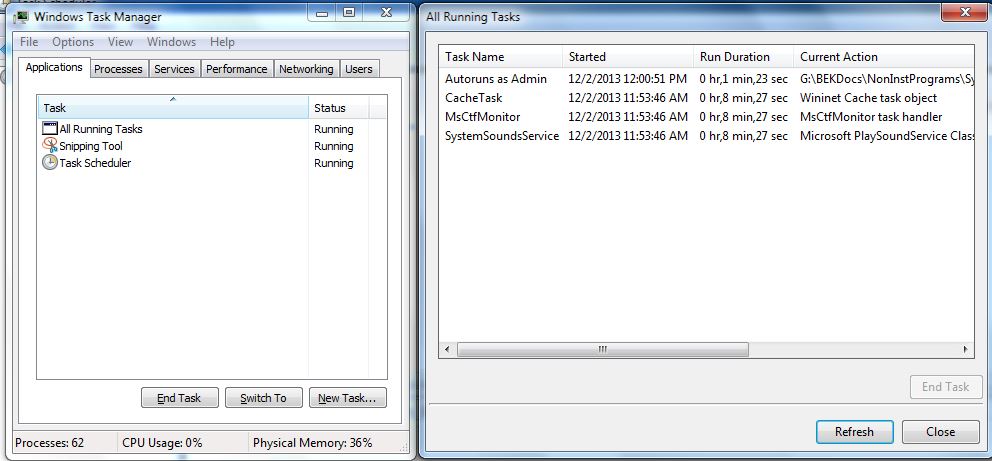992x461 pixels.
Task: Open the File menu
Action: (x=29, y=42)
